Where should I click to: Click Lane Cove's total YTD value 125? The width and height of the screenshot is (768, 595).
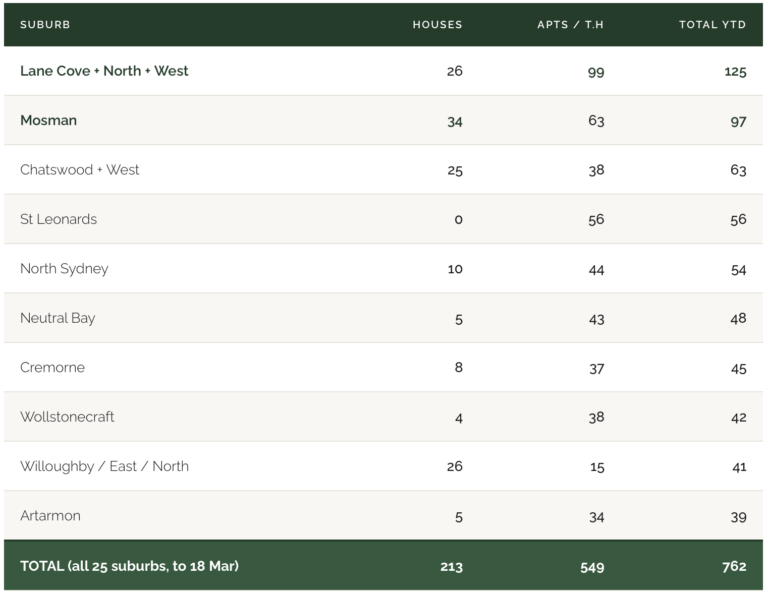point(735,71)
